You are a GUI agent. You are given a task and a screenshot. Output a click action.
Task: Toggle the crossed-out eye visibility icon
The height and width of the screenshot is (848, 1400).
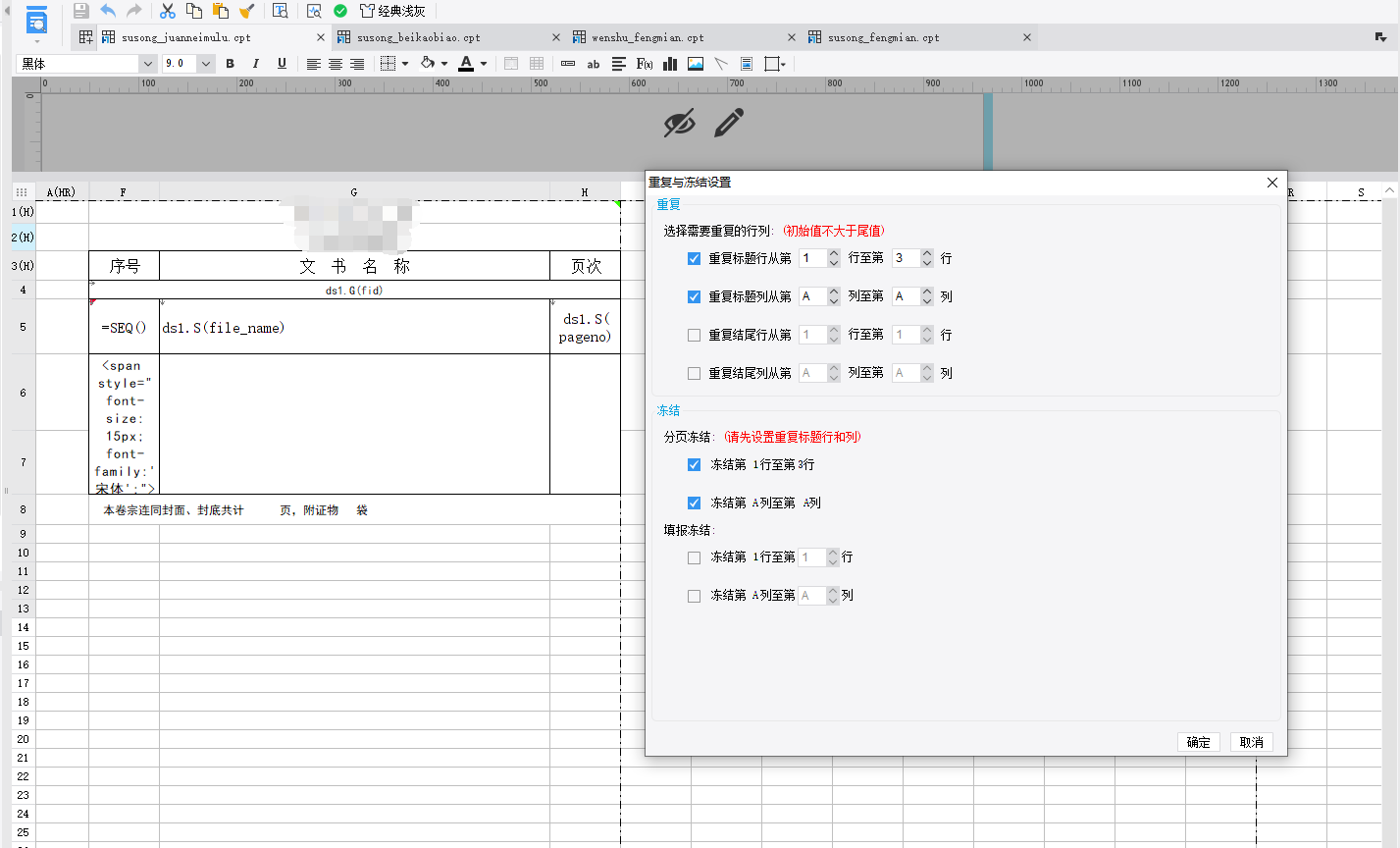pyautogui.click(x=679, y=123)
